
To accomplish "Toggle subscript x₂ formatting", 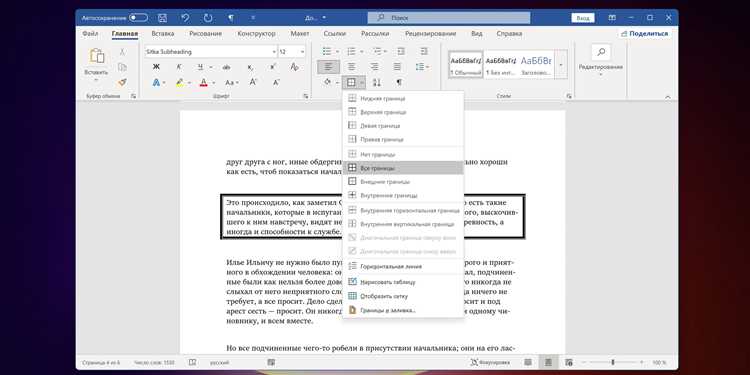I will (x=250, y=67).
